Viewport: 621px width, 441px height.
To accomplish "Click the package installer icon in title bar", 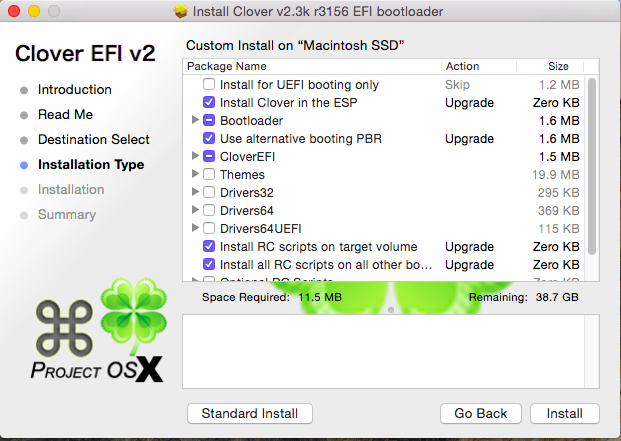I will pos(181,11).
